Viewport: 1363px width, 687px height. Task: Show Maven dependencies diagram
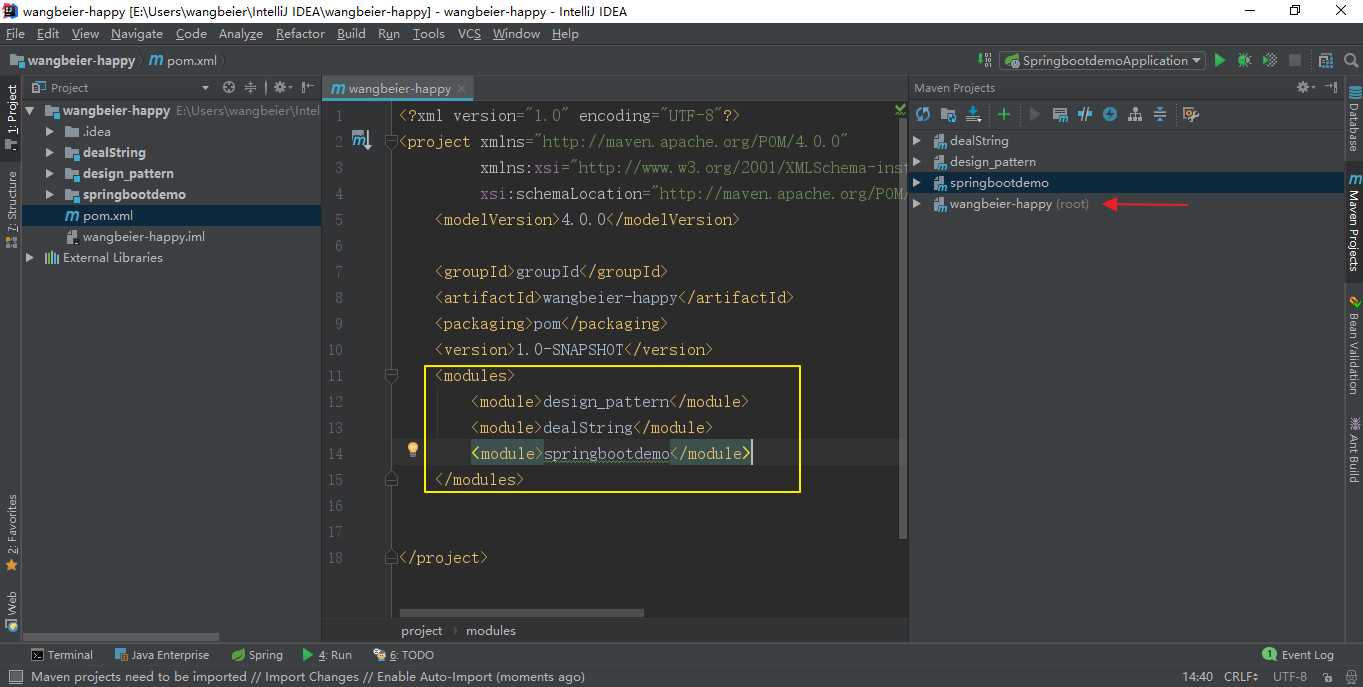click(x=1135, y=115)
